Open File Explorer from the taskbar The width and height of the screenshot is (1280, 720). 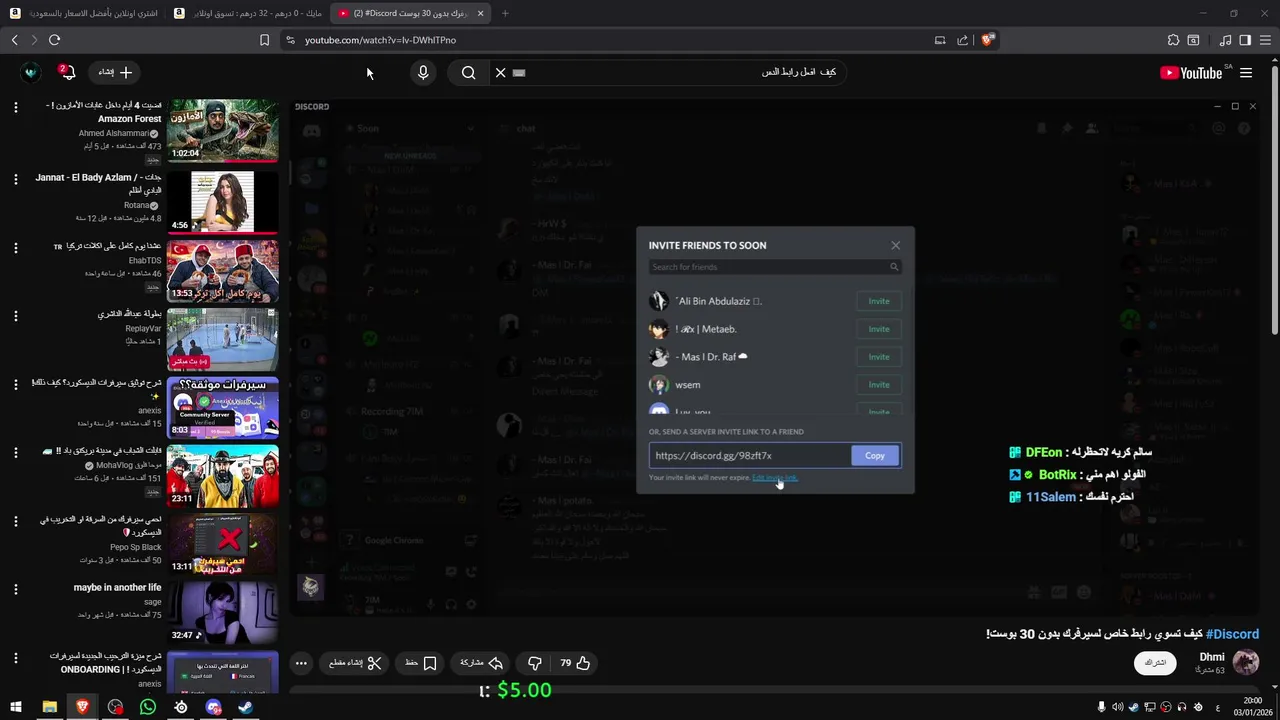click(49, 707)
